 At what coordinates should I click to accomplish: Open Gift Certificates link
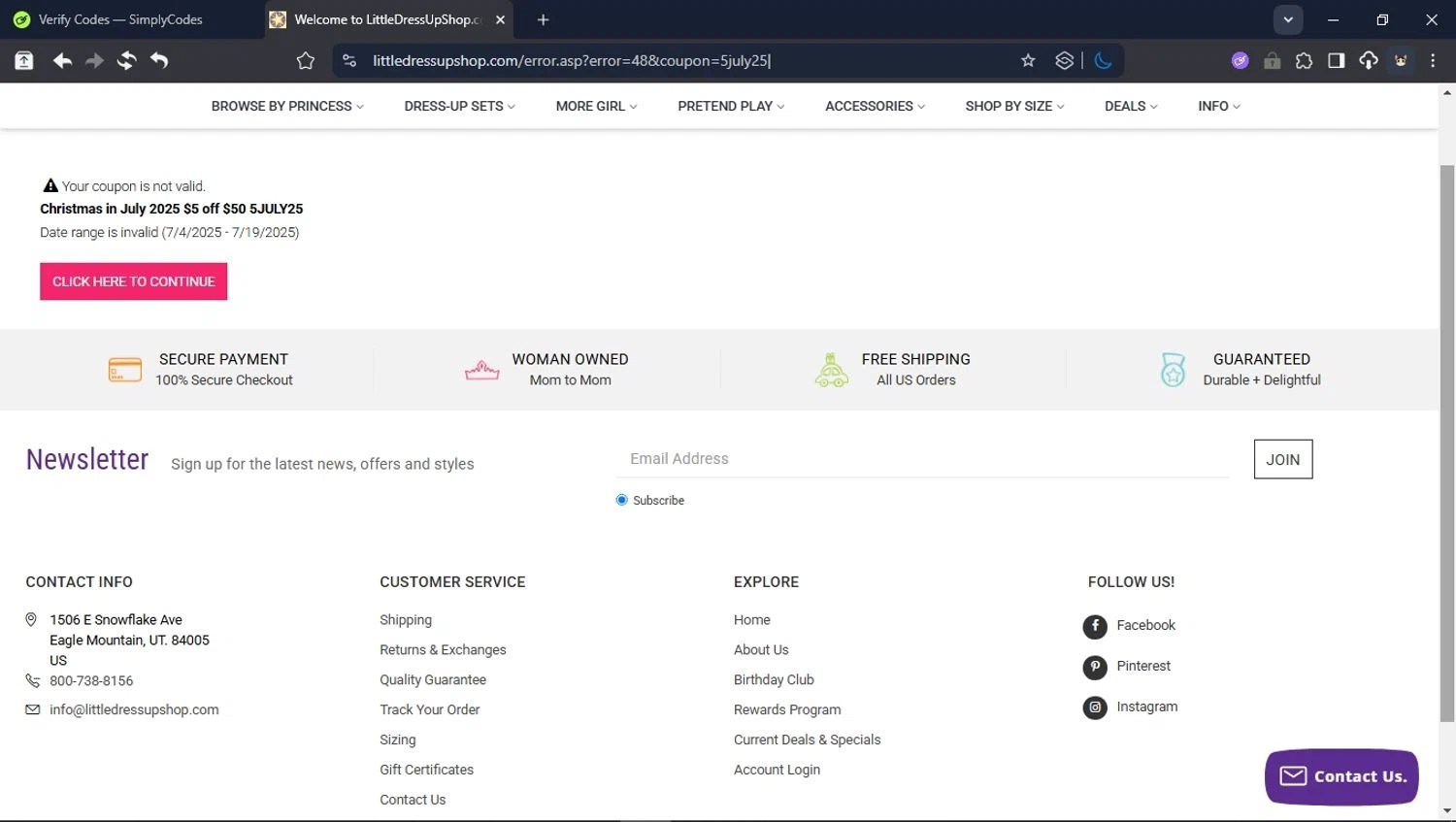[426, 770]
